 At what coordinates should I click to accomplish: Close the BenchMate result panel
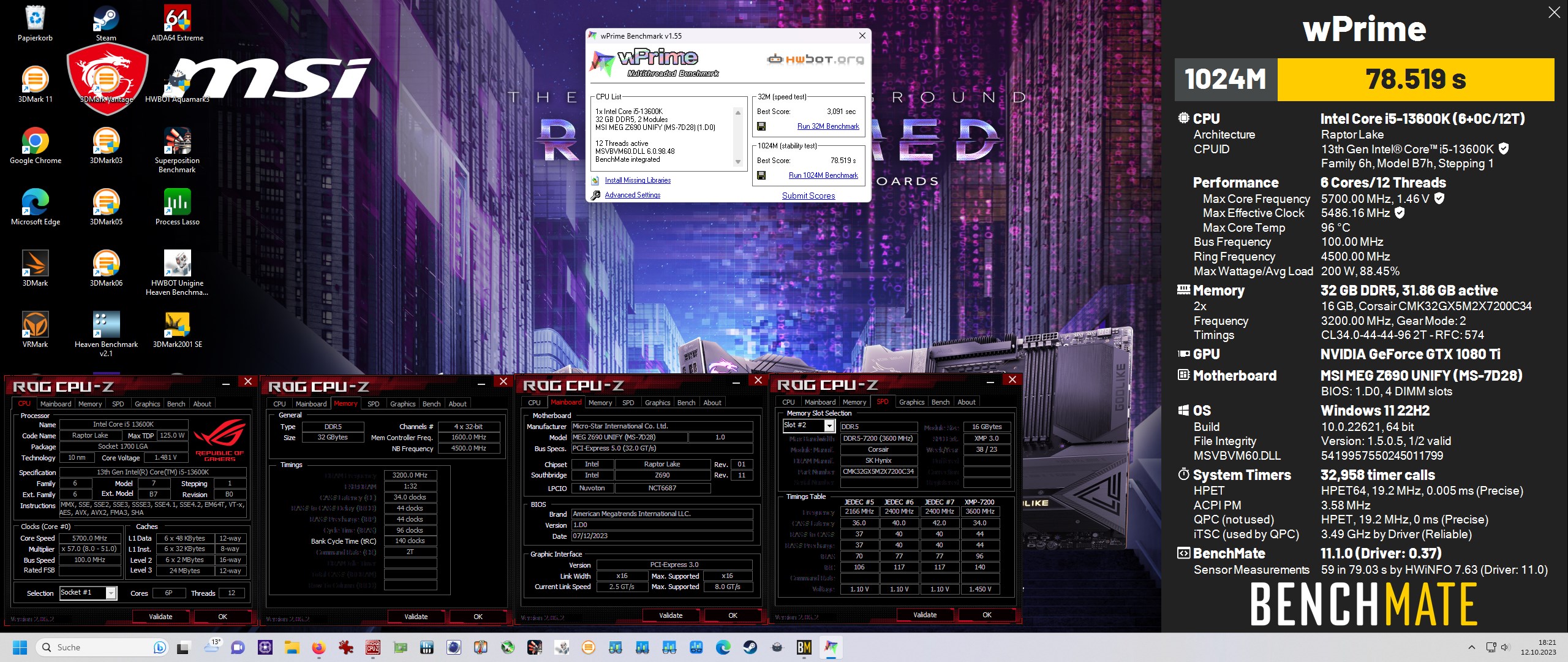coord(1554,12)
